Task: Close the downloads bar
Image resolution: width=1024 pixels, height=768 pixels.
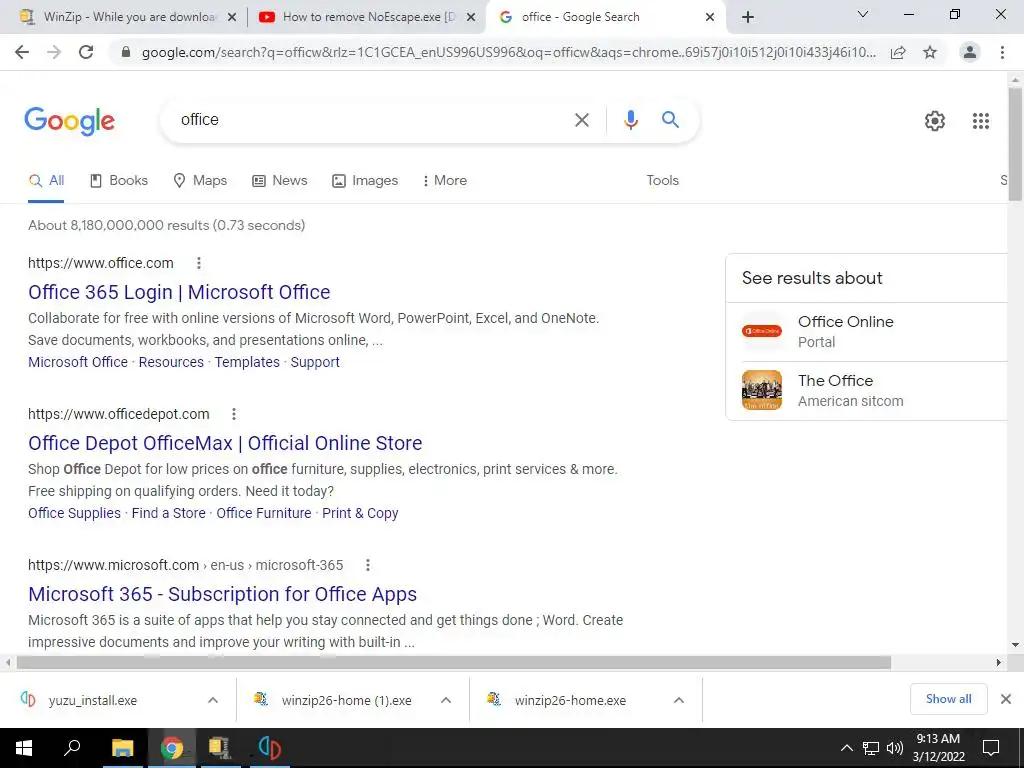Action: tap(1006, 699)
